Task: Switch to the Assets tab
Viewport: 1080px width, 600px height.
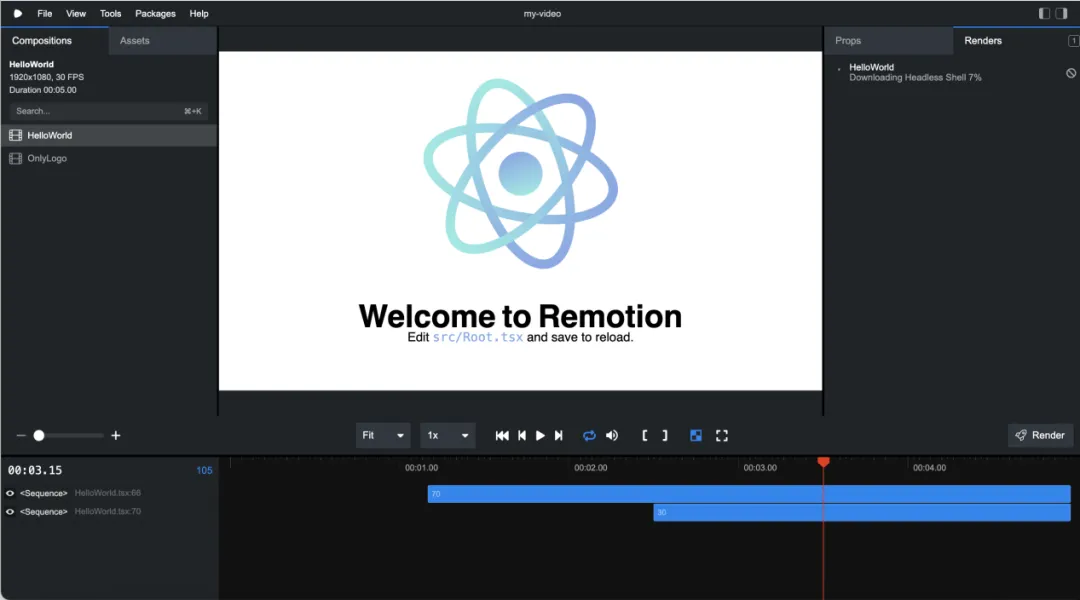Action: (163, 41)
